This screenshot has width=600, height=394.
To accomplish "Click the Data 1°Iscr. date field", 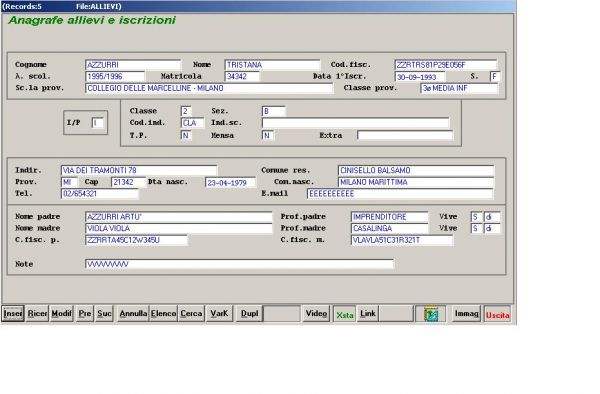I will [x=420, y=77].
